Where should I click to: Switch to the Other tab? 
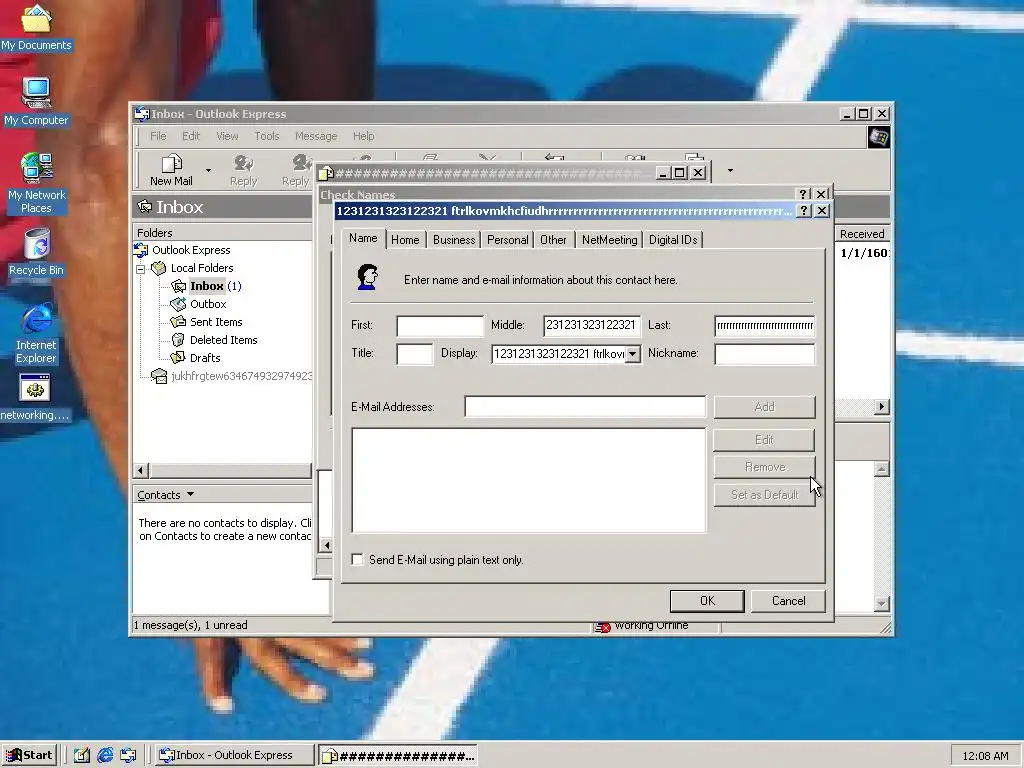click(553, 240)
